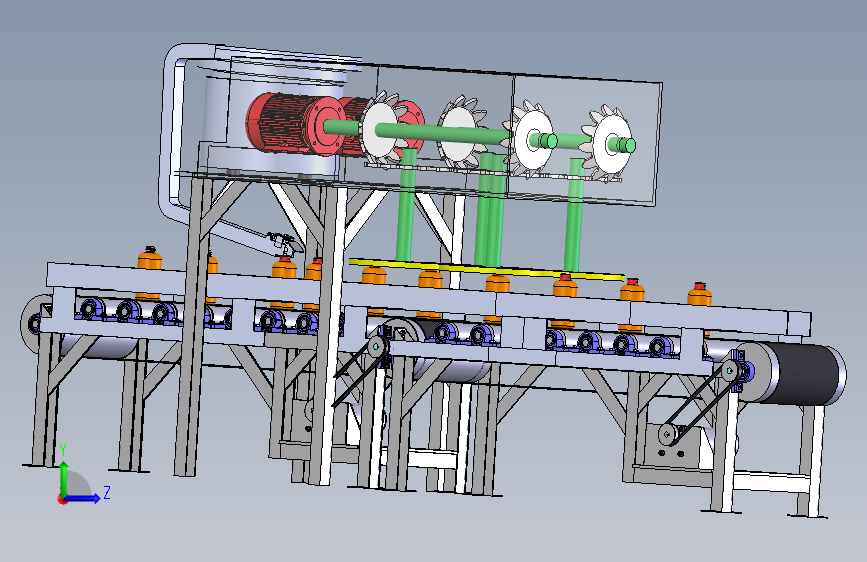Pick the leftmost white sprocket next to the motor
The image size is (867, 562).
click(380, 129)
